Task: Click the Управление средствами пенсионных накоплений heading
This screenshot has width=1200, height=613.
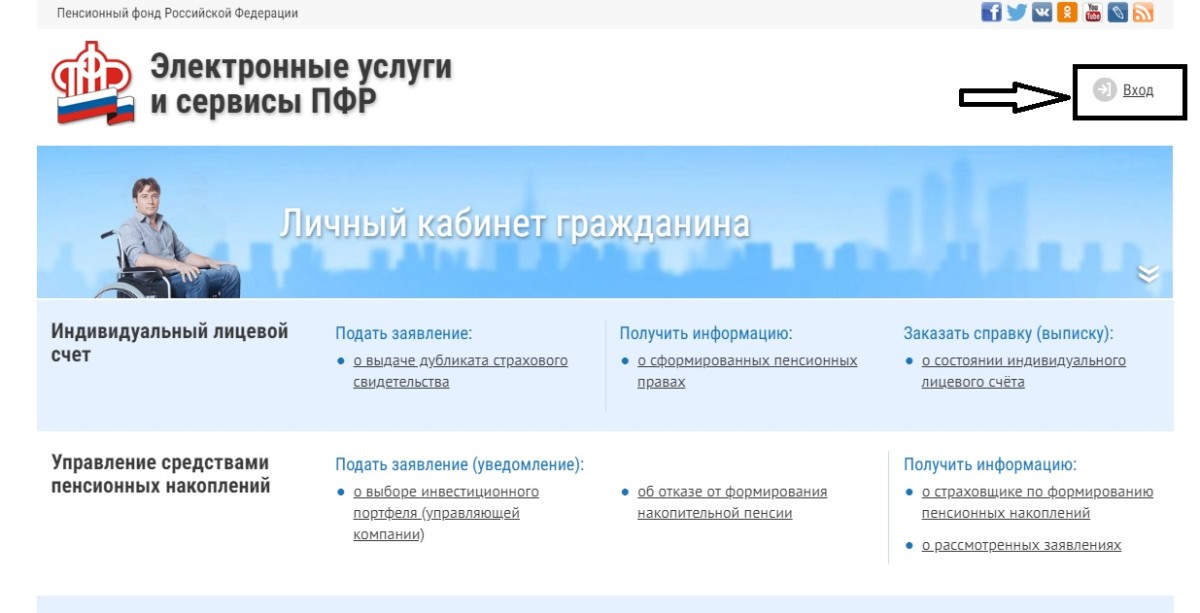Action: click(160, 474)
